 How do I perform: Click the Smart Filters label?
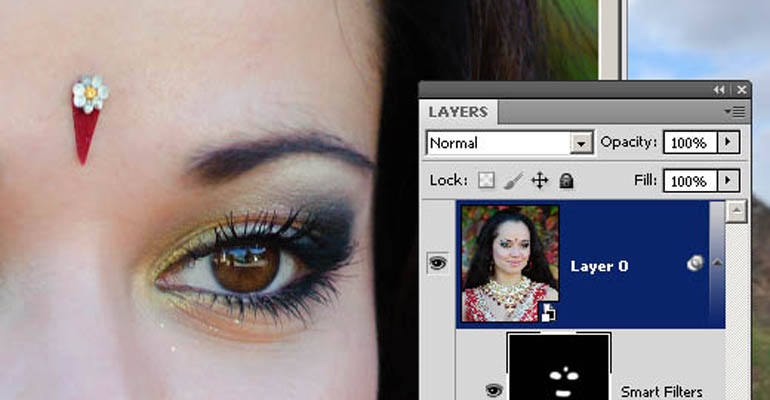pyautogui.click(x=661, y=392)
